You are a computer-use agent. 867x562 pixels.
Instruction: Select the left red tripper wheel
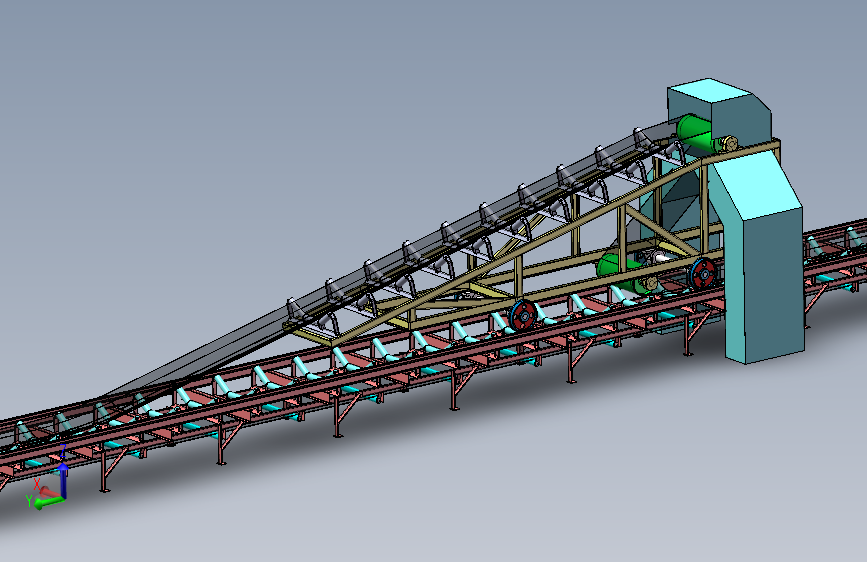(523, 316)
